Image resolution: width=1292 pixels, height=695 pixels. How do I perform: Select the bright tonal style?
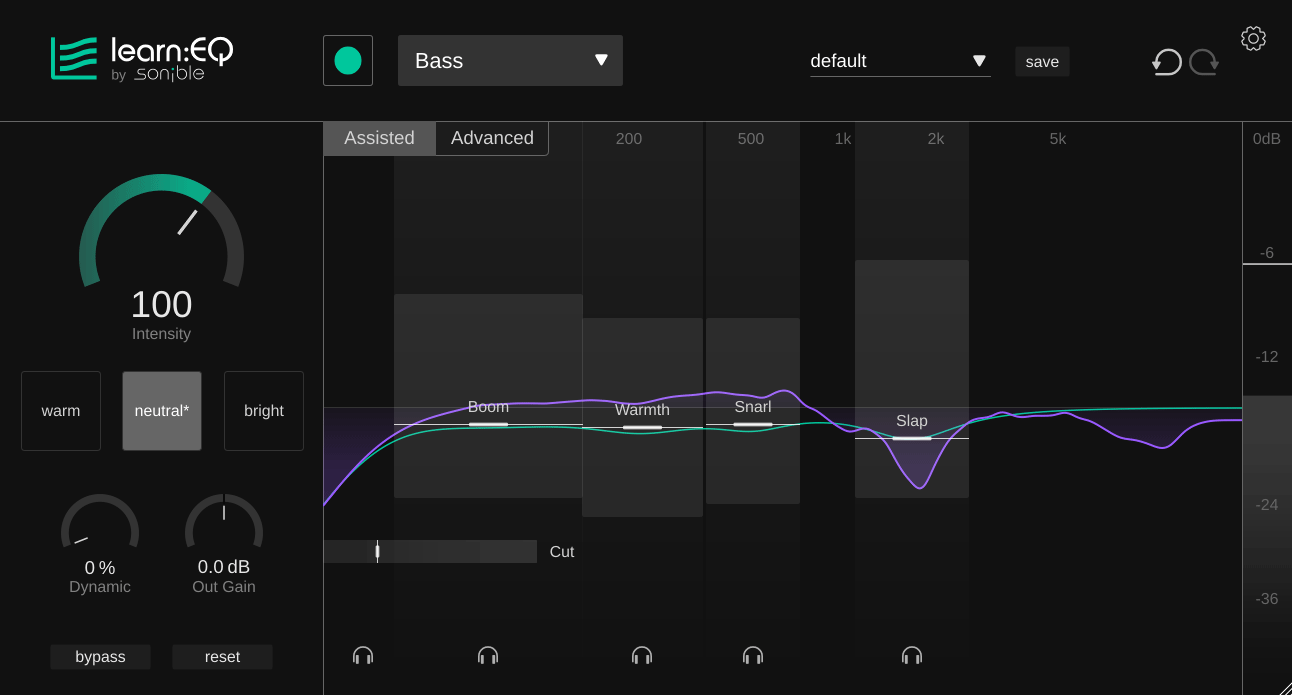click(264, 411)
